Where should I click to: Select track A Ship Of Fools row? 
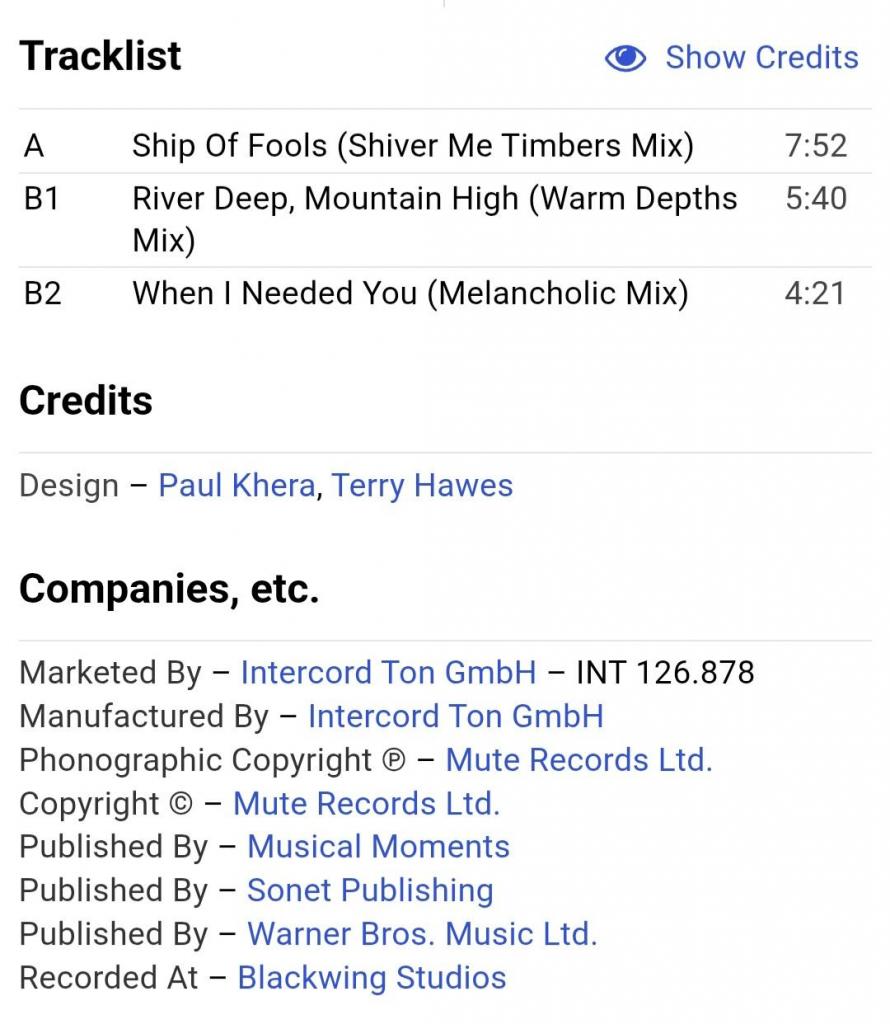tap(445, 145)
